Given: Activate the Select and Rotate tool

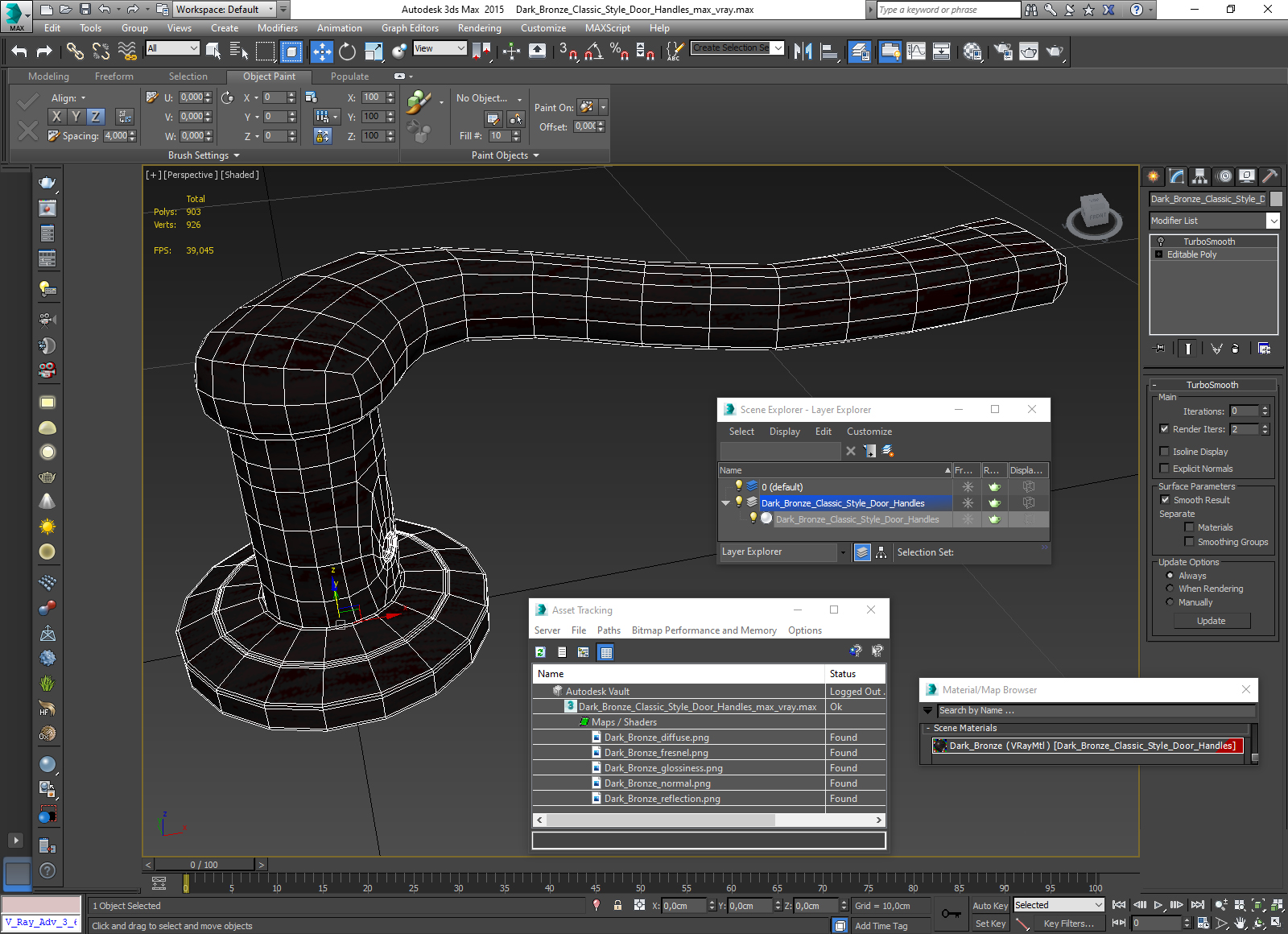Looking at the screenshot, I should [x=347, y=52].
